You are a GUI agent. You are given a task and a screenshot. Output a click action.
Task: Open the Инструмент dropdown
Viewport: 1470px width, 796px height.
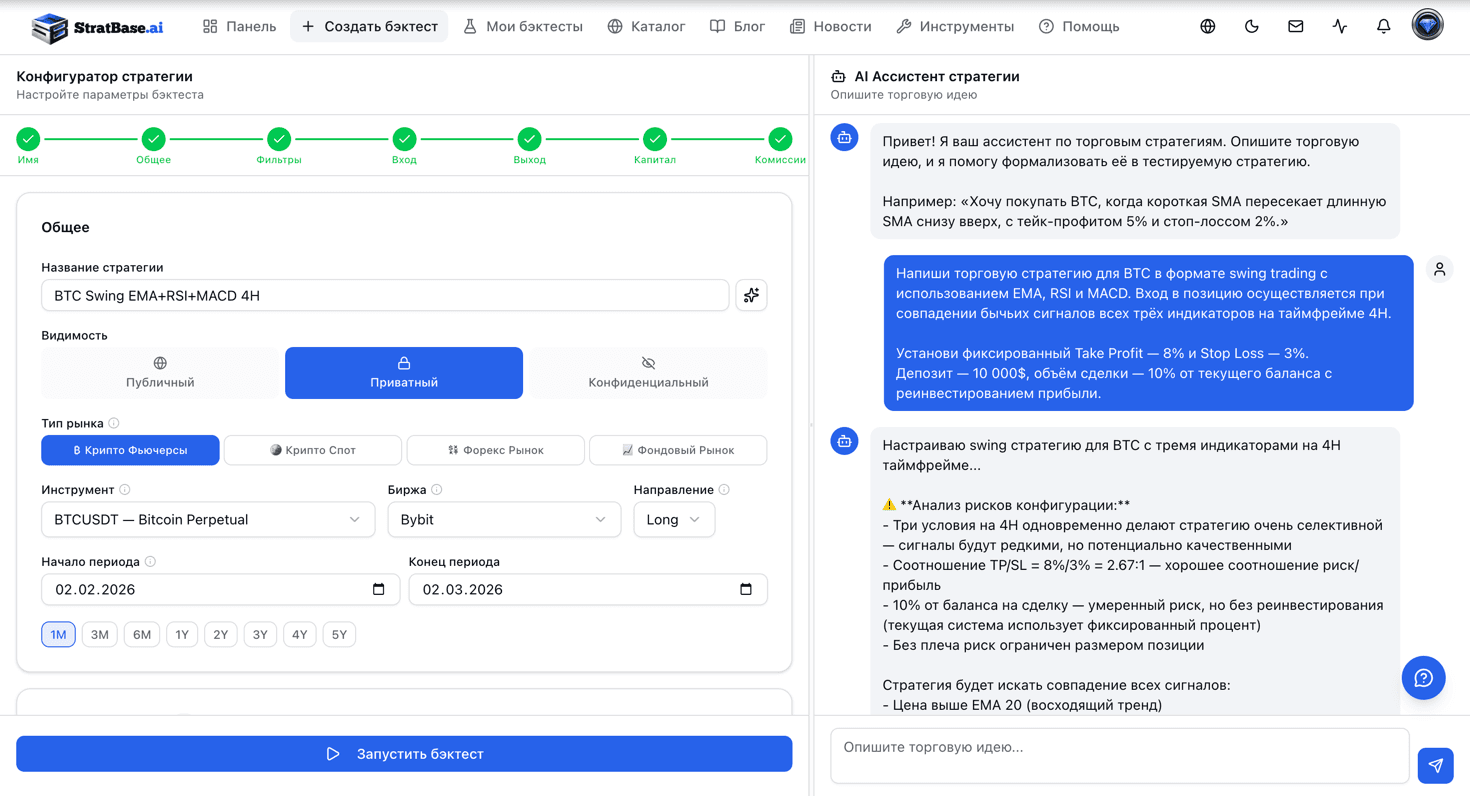coord(208,519)
